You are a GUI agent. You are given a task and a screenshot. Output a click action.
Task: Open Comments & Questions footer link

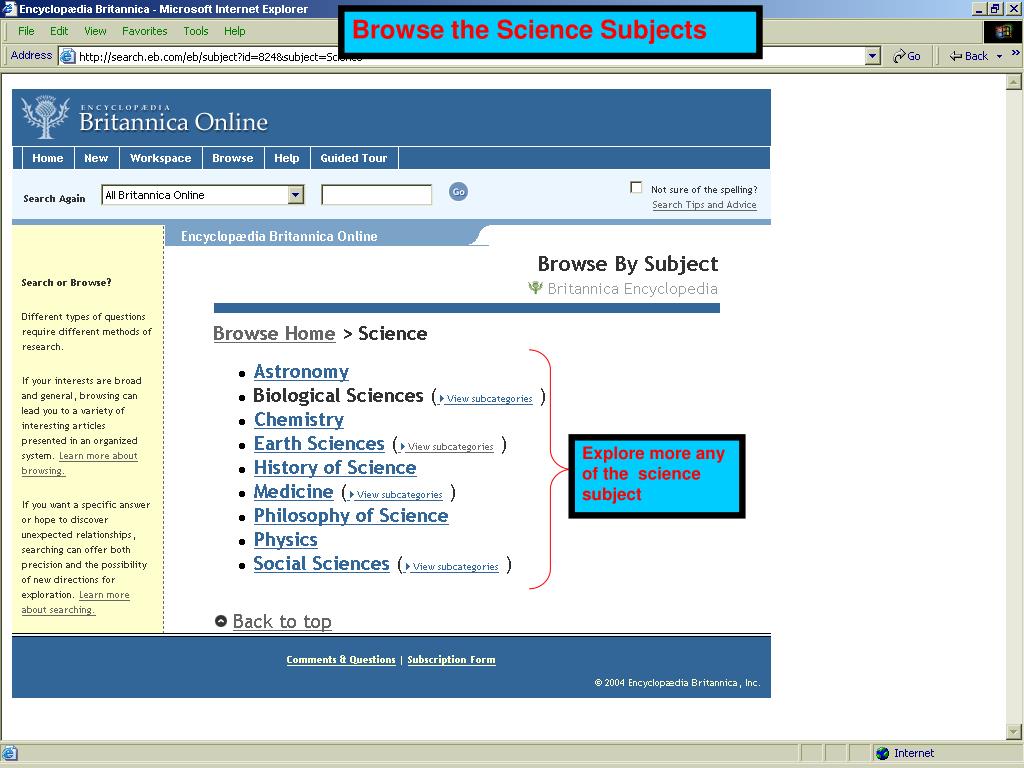341,660
